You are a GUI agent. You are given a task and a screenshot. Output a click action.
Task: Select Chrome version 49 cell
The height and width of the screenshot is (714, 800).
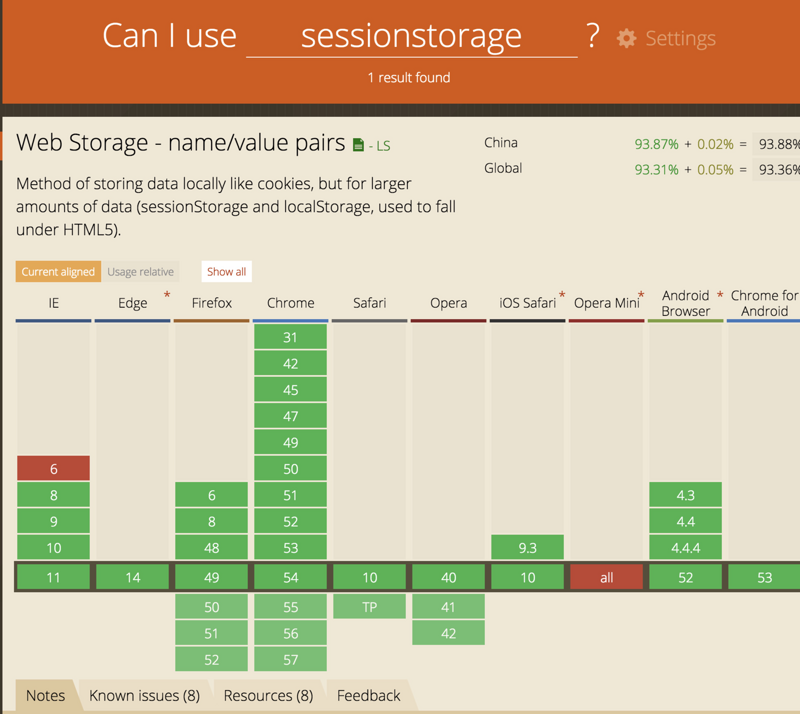[x=290, y=442]
